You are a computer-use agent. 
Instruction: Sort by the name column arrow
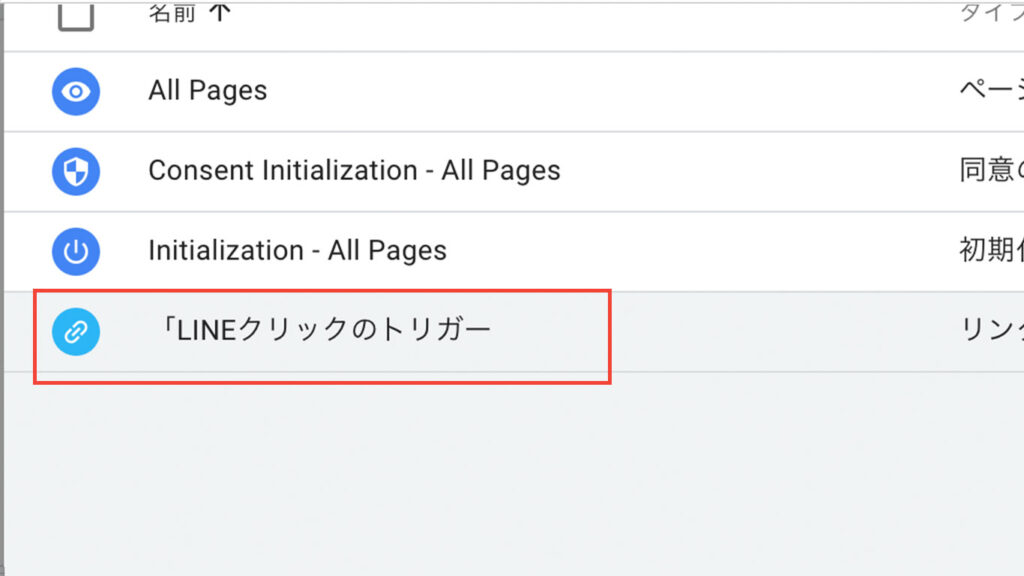220,12
